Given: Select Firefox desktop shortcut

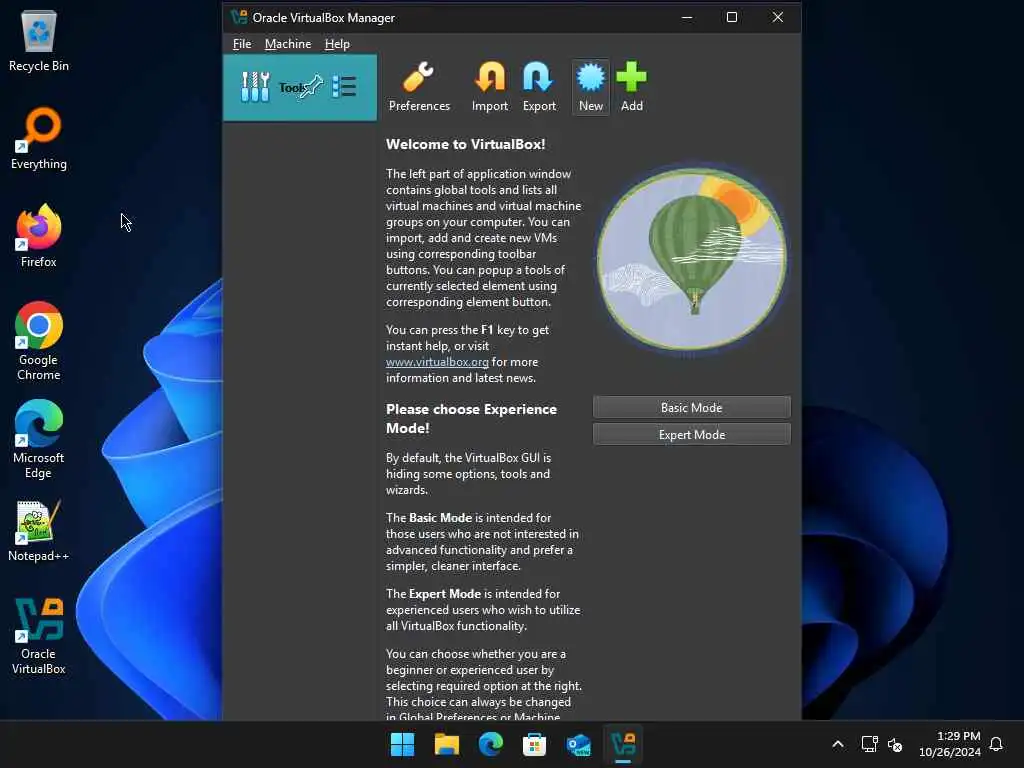Looking at the screenshot, I should (39, 236).
